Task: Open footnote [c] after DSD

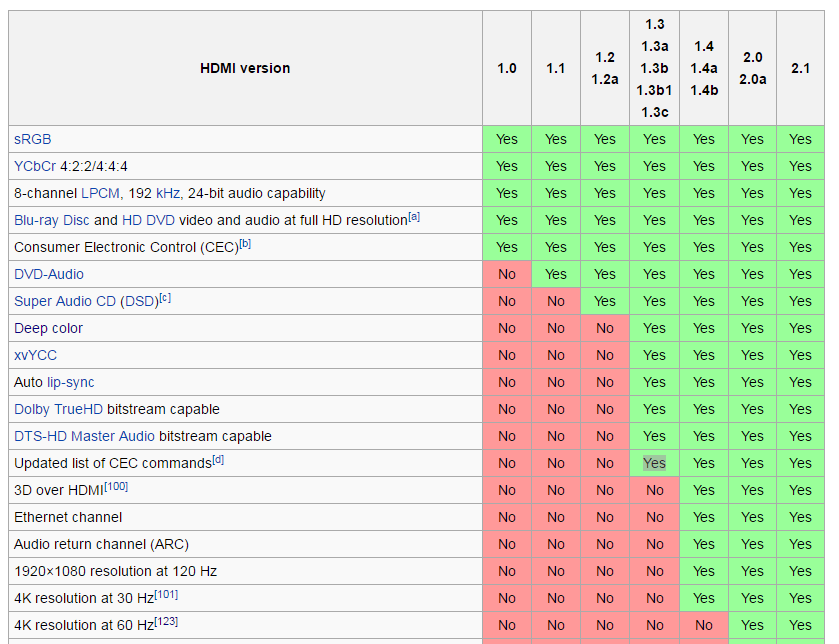Action: click(165, 298)
